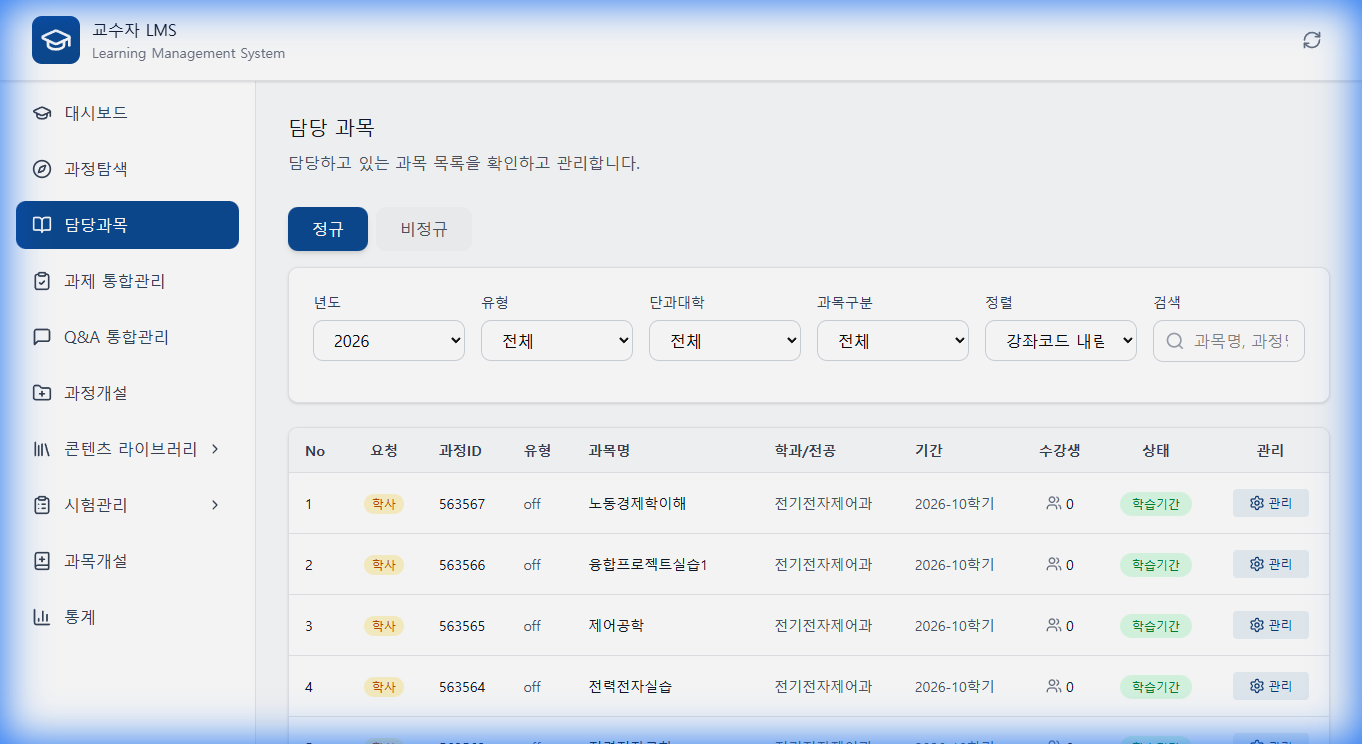Select the 과정개설 folder icon

point(41,393)
